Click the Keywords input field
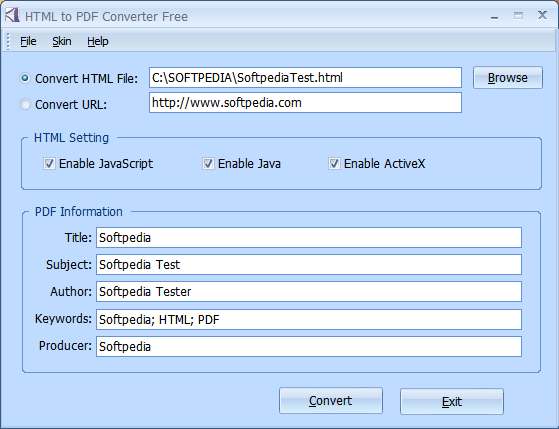 (309, 319)
